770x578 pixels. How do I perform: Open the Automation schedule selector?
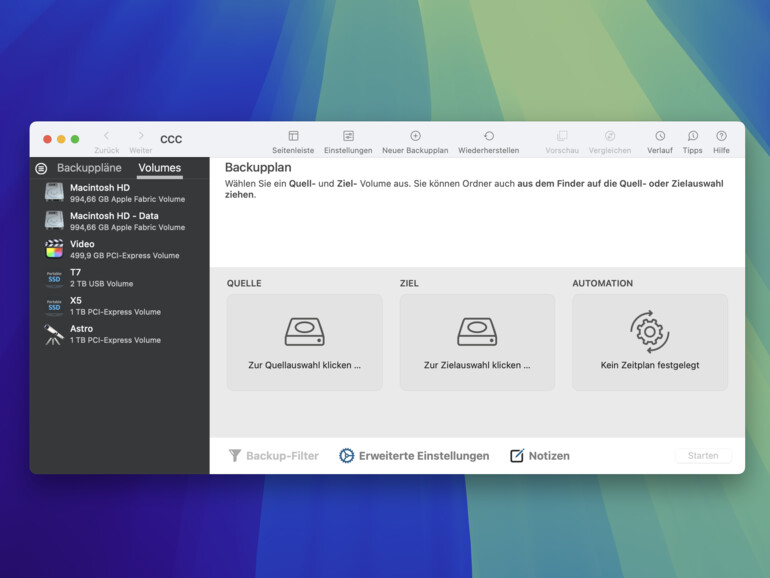coord(649,342)
